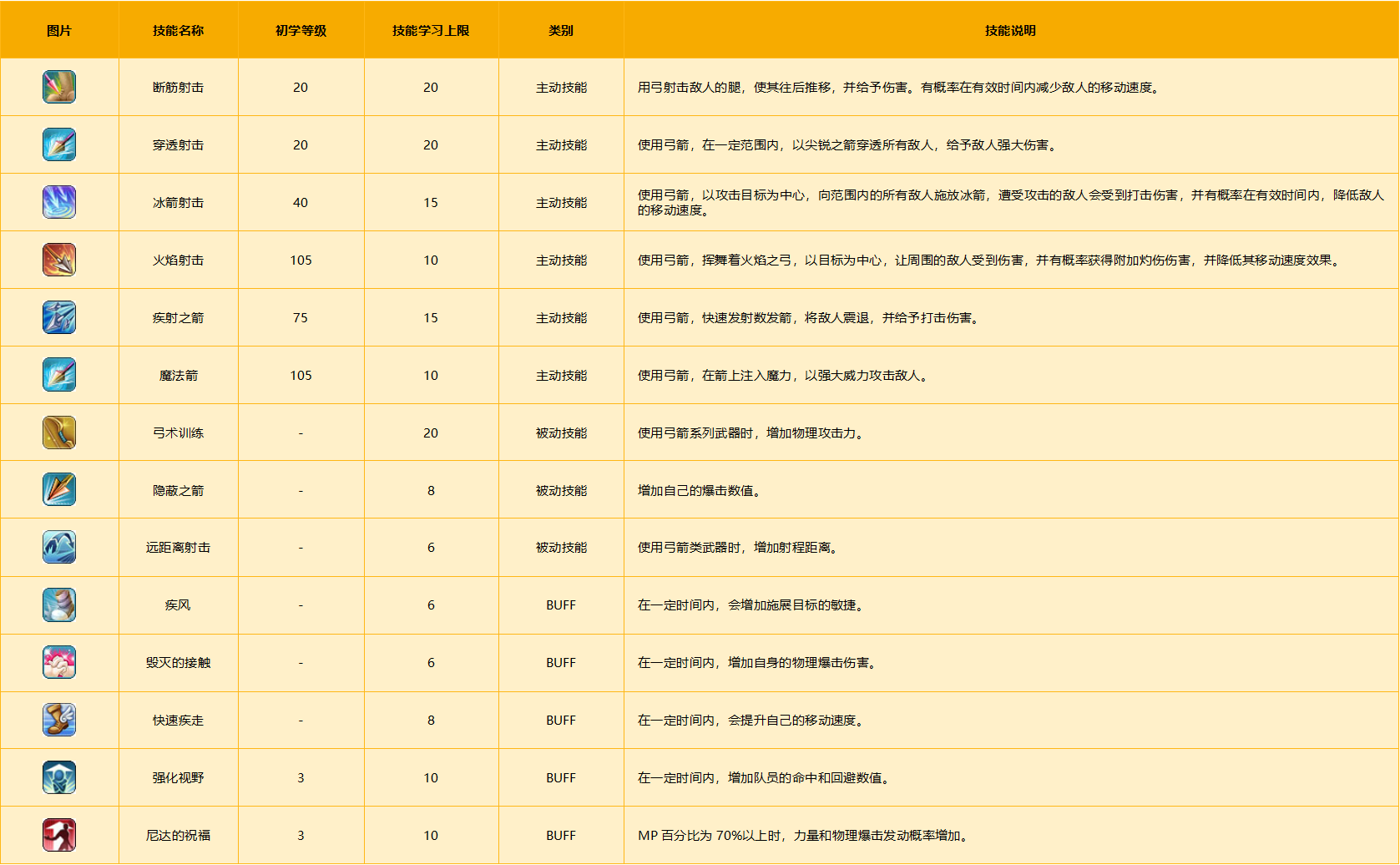The height and width of the screenshot is (865, 1400).
Task: Click the 断筋射击 skill icon
Action: 59,87
